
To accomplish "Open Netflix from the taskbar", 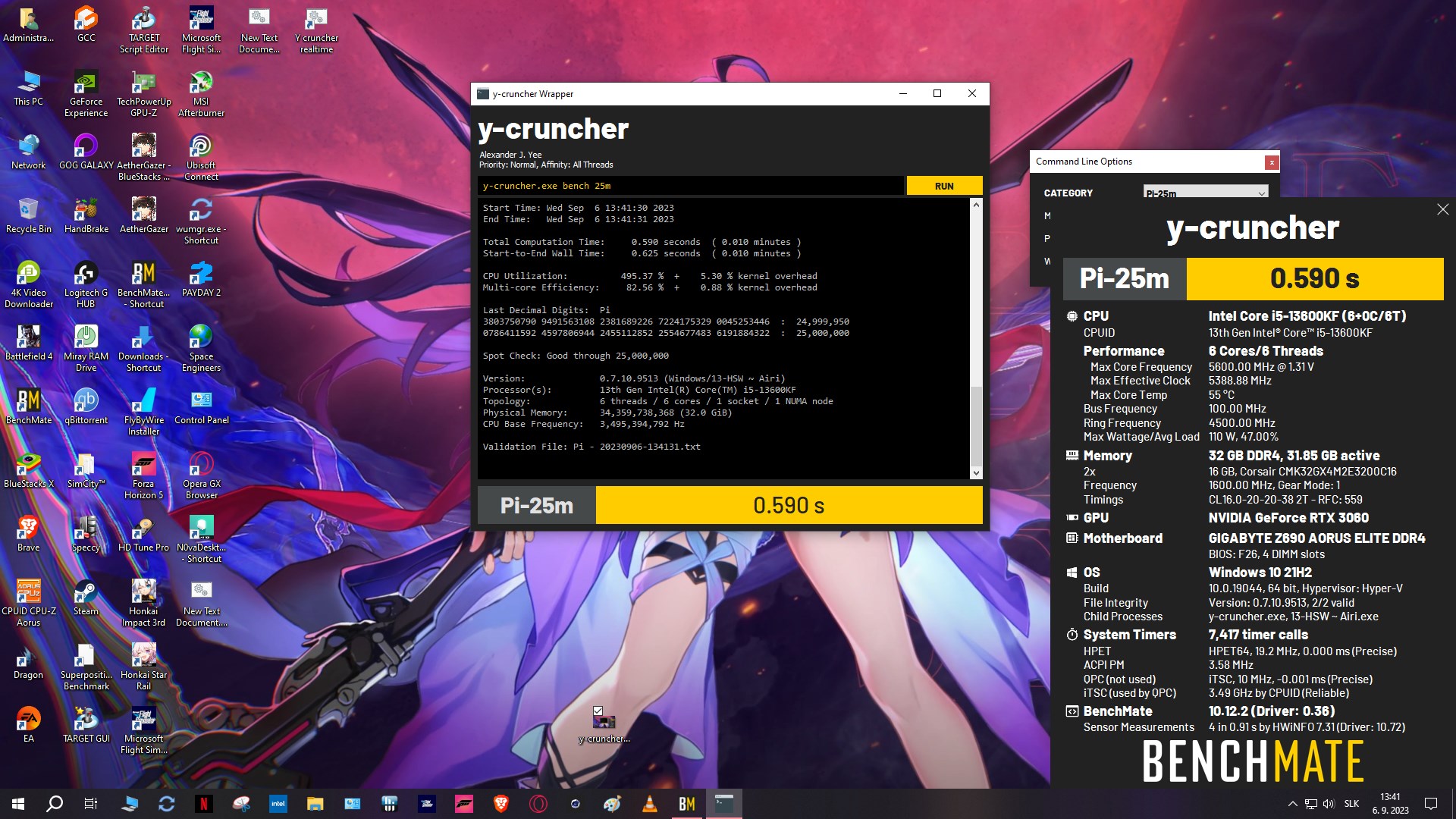I will tap(203, 804).
